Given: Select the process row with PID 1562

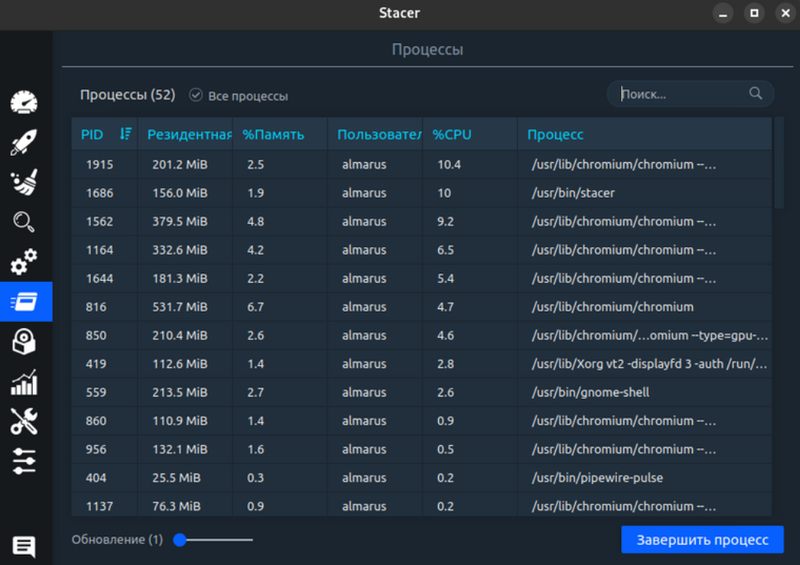Looking at the screenshot, I should tap(421, 222).
